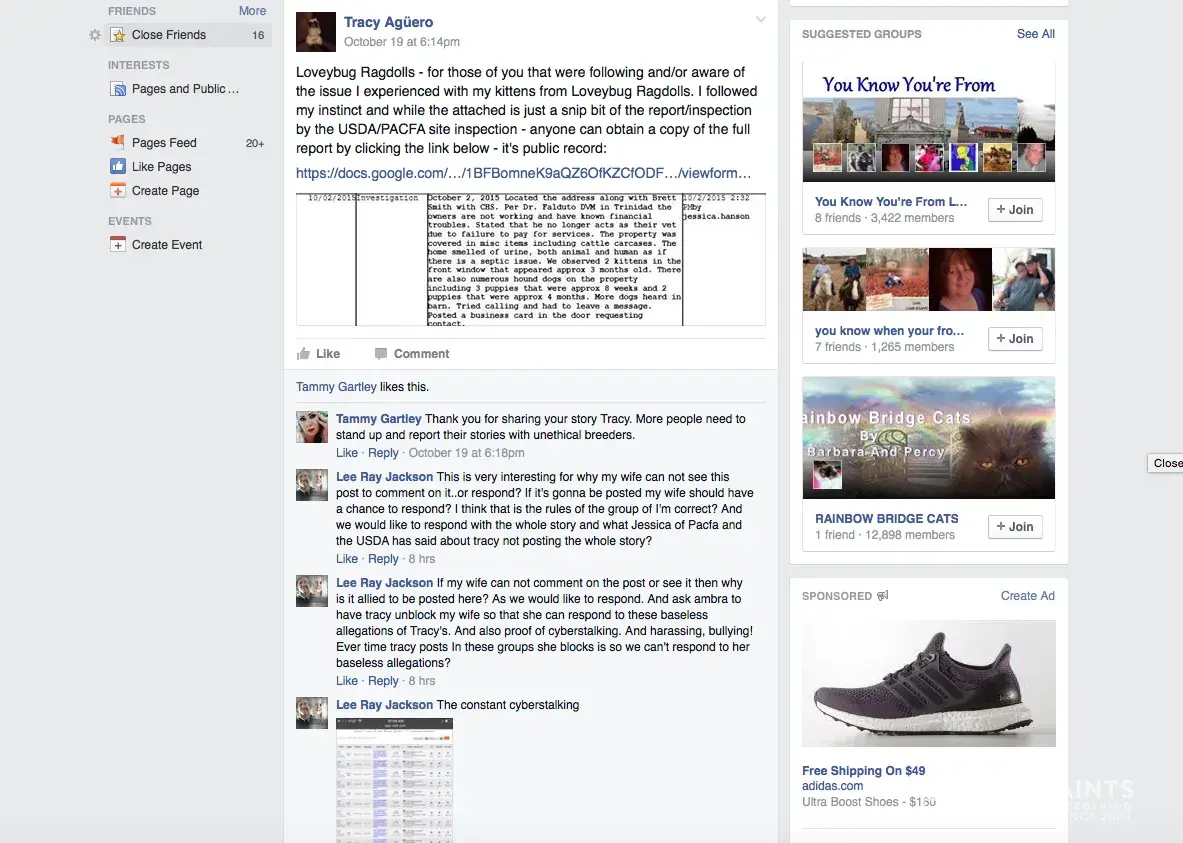
Task: Click the Create Page plus icon
Action: tap(118, 190)
